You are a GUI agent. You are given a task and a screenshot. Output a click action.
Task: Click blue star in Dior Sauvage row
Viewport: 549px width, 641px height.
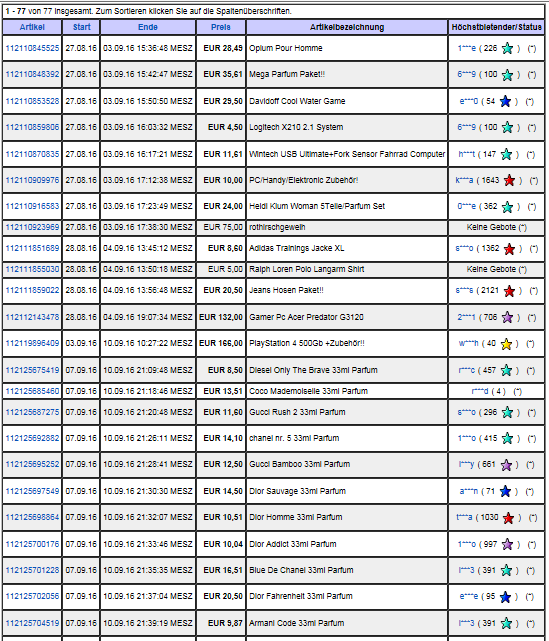click(506, 491)
